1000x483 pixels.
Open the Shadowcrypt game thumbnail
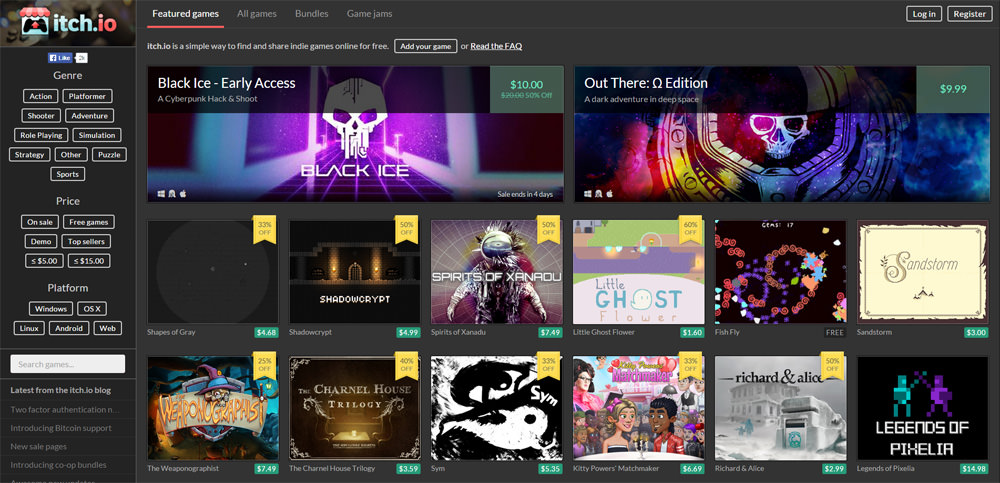[355, 272]
